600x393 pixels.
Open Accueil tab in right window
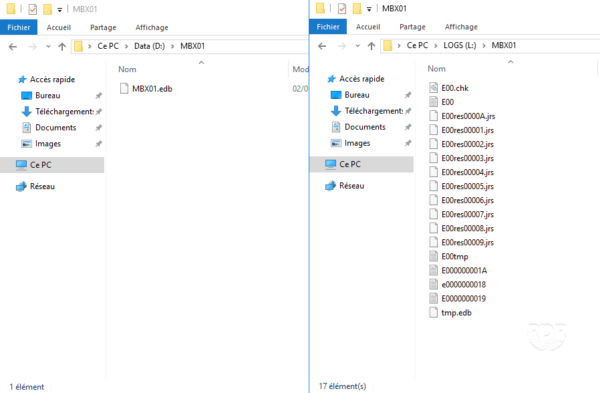coord(368,27)
